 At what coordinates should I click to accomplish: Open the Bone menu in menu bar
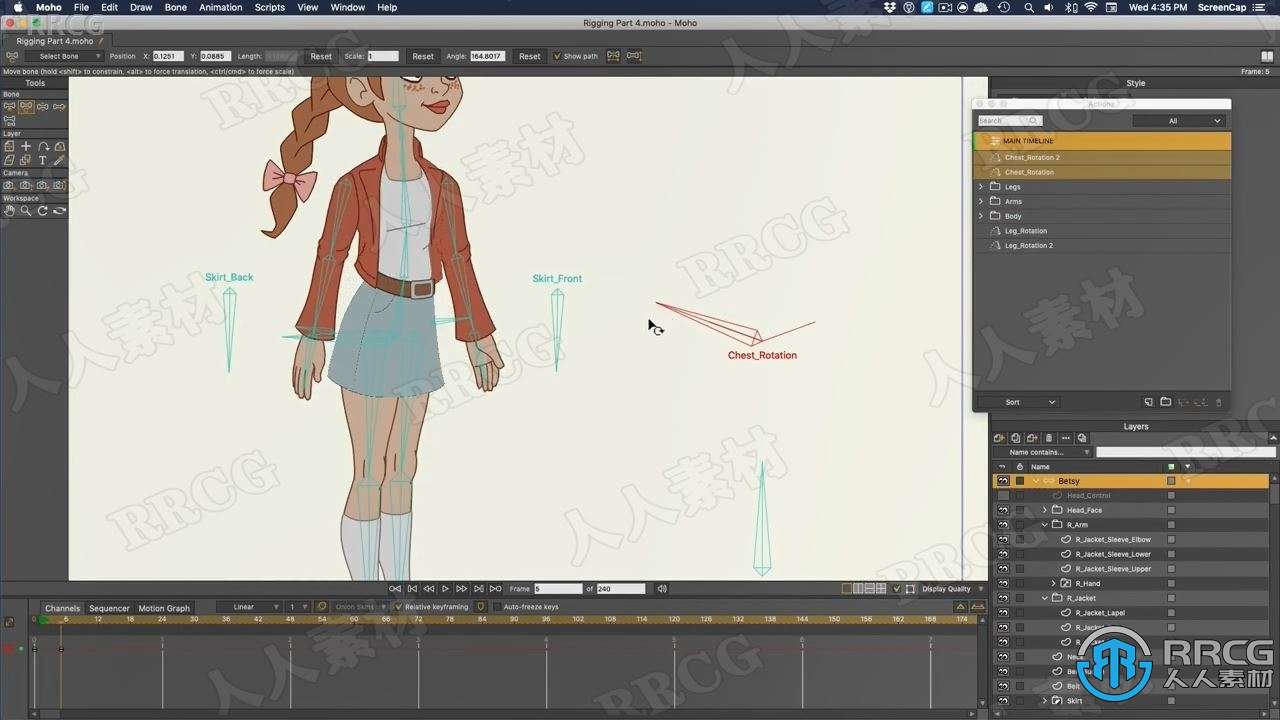[175, 7]
